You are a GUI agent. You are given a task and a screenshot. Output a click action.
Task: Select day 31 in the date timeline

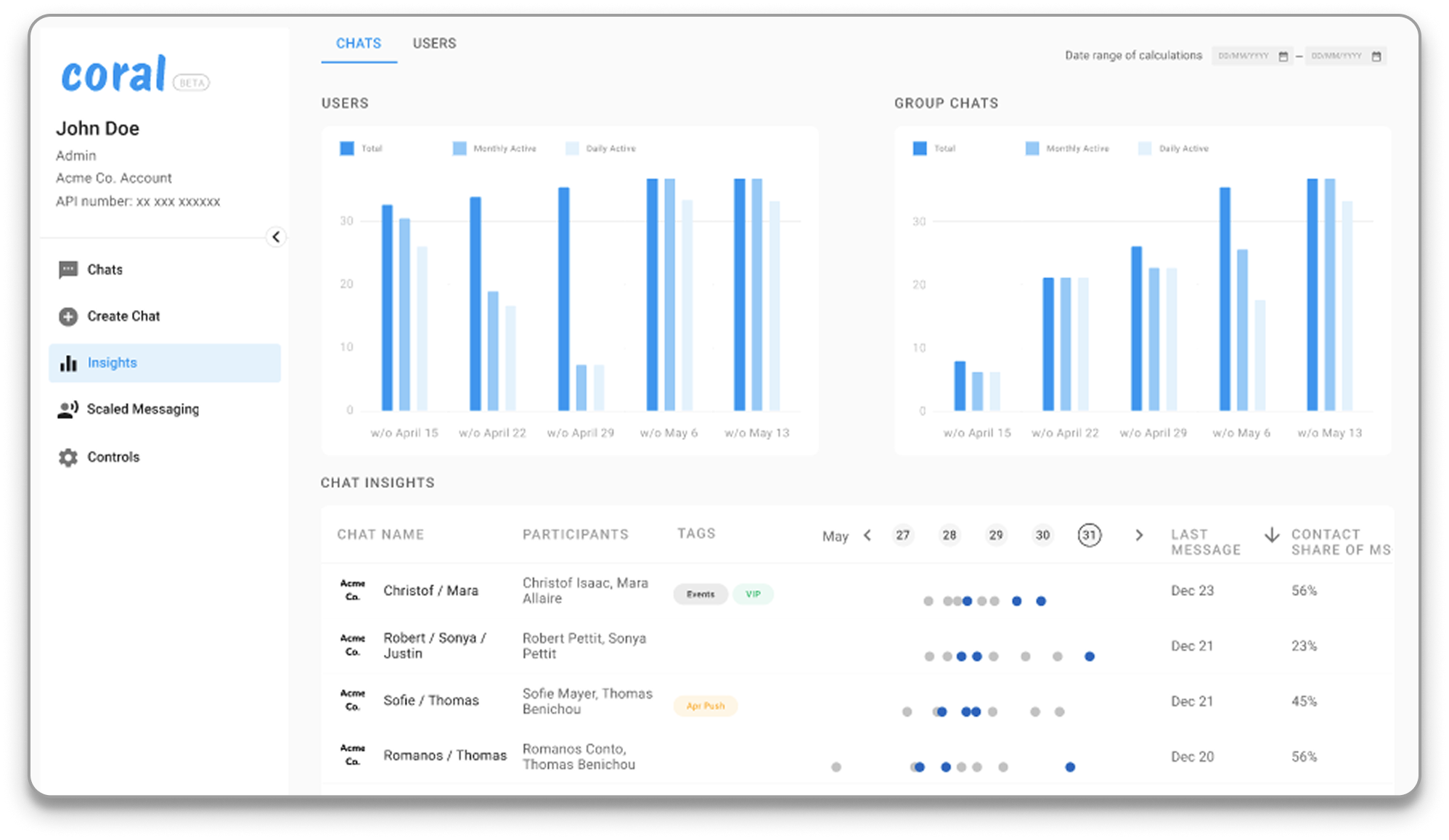[x=1089, y=535]
